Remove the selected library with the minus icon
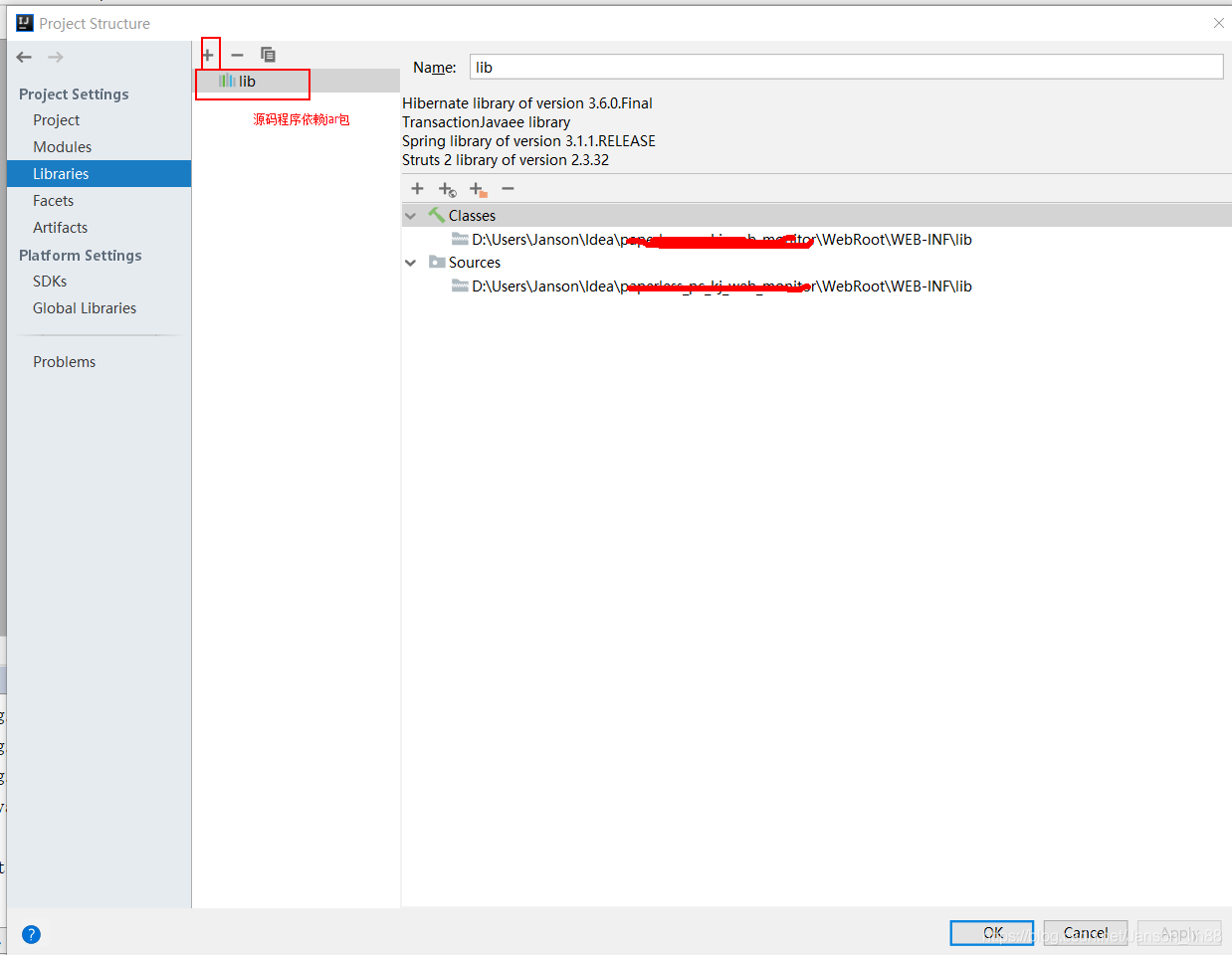This screenshot has height=955, width=1232. tap(237, 55)
